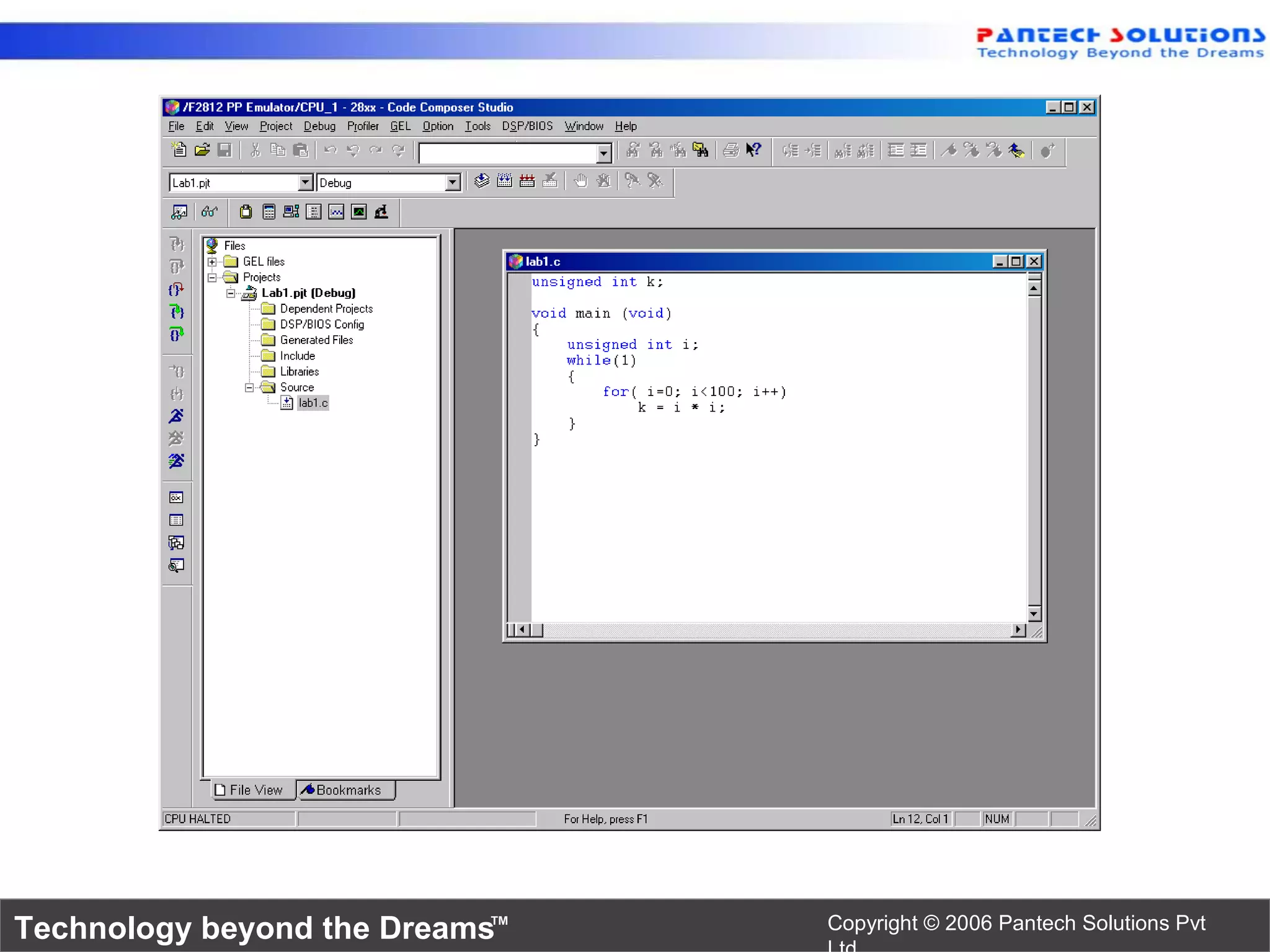Open the Lab1.pjt project dropdown
This screenshot has height=952, width=1270.
pyautogui.click(x=305, y=182)
